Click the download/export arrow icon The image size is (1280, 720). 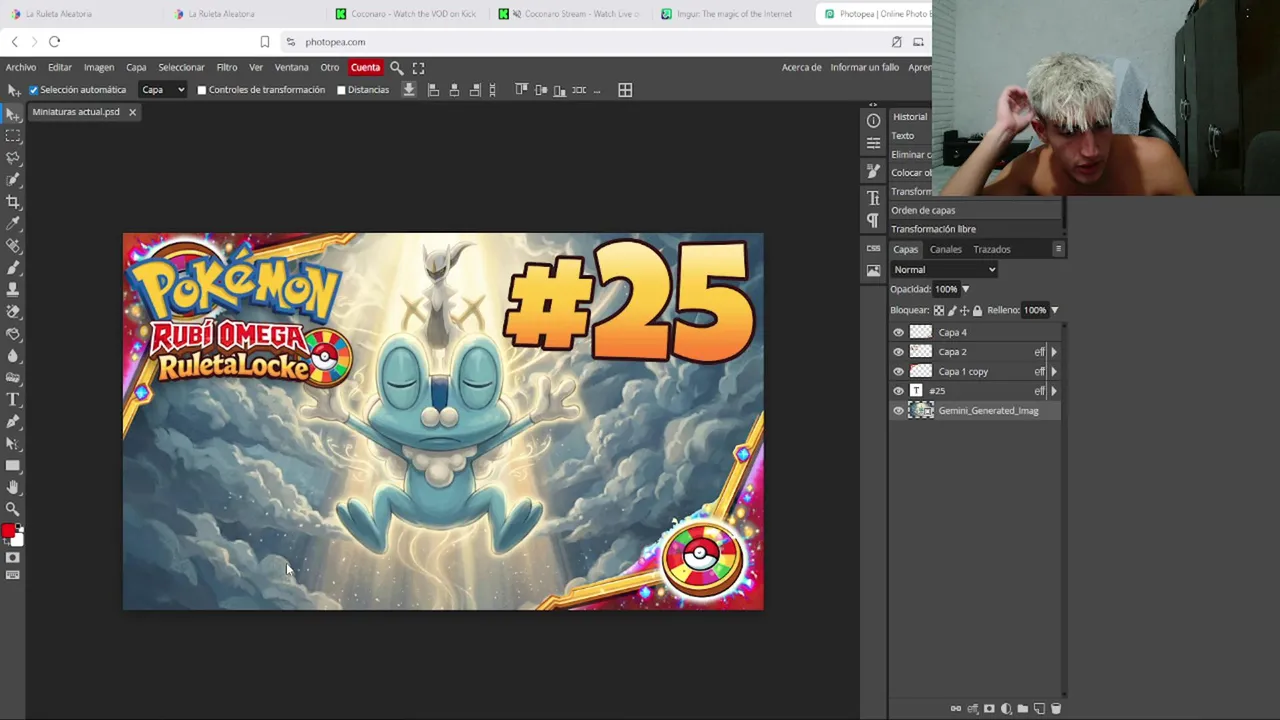pos(409,90)
